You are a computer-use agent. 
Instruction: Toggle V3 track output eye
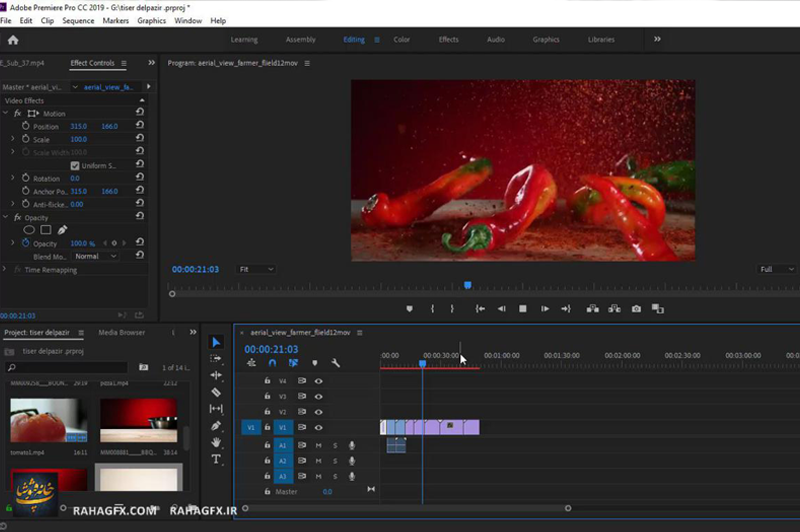[318, 396]
